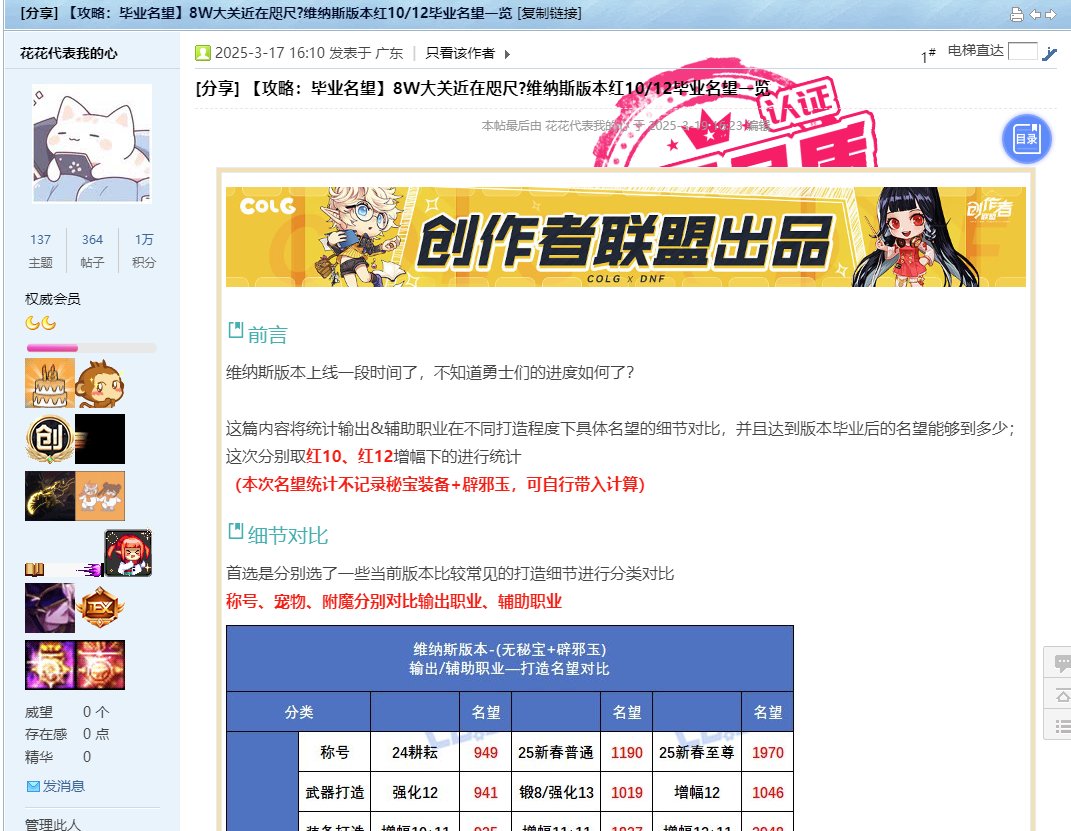Screen dimensions: 1071x831
Task: Open the 目录 table of contents button
Action: [x=1026, y=139]
